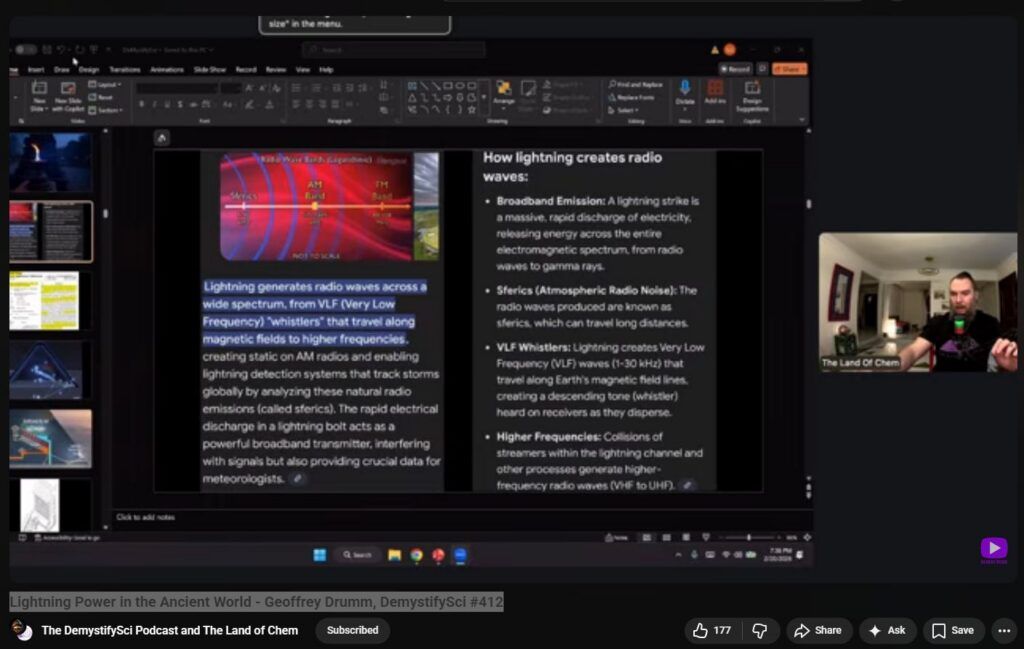
Task: Click the thumbs-down dislike icon
Action: tap(760, 631)
